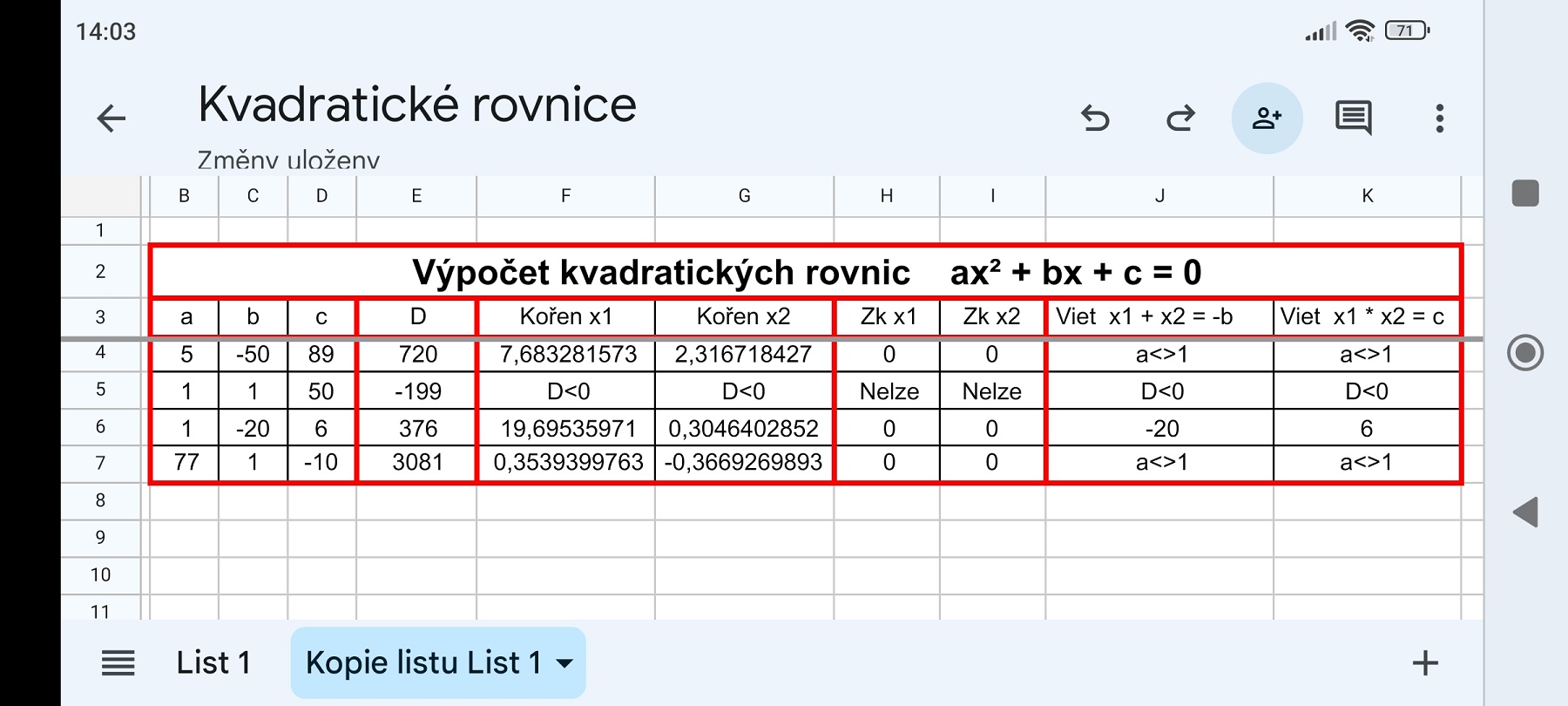The height and width of the screenshot is (706, 1568).
Task: Expand the Kopie listu List 1 dropdown arrow
Action: [x=565, y=663]
